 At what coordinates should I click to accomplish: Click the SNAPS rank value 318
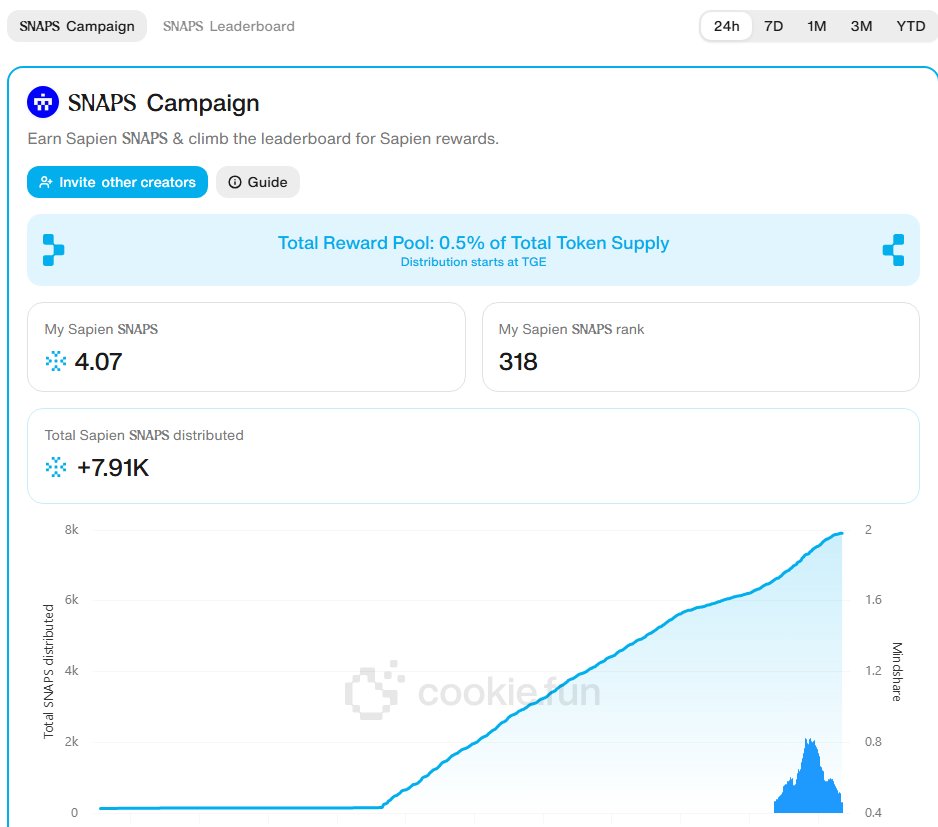tap(518, 361)
